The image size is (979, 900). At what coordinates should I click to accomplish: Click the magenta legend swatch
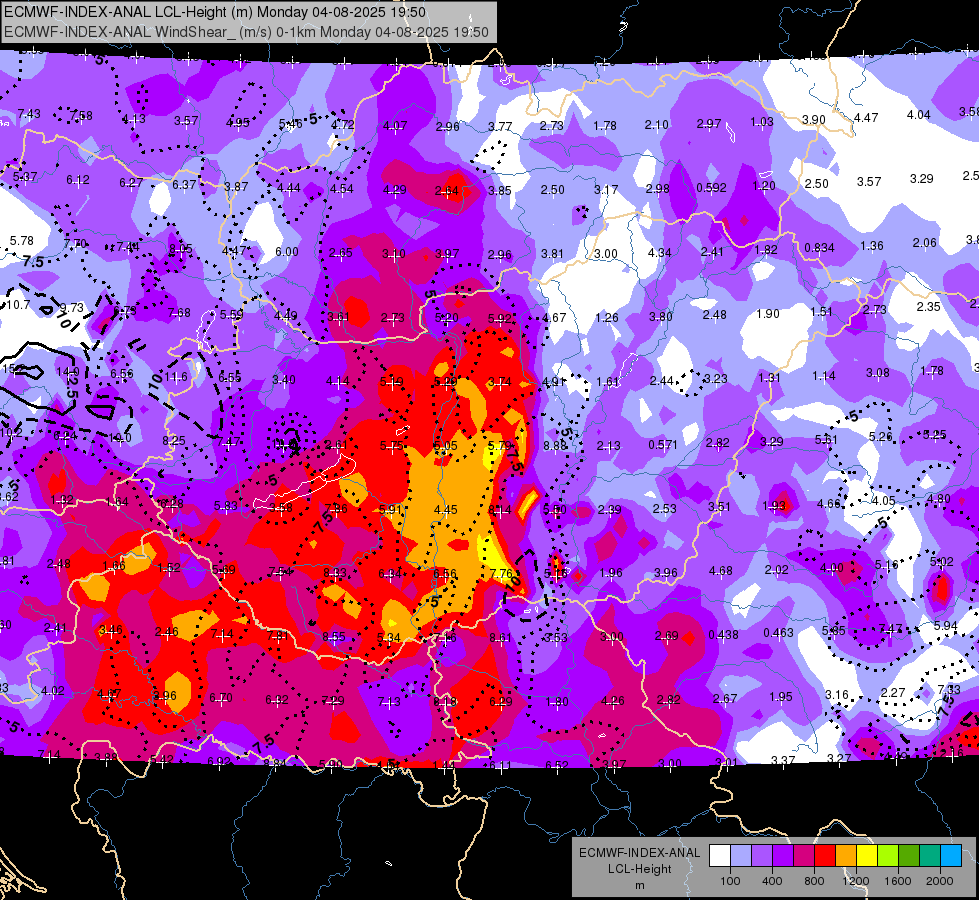click(804, 856)
